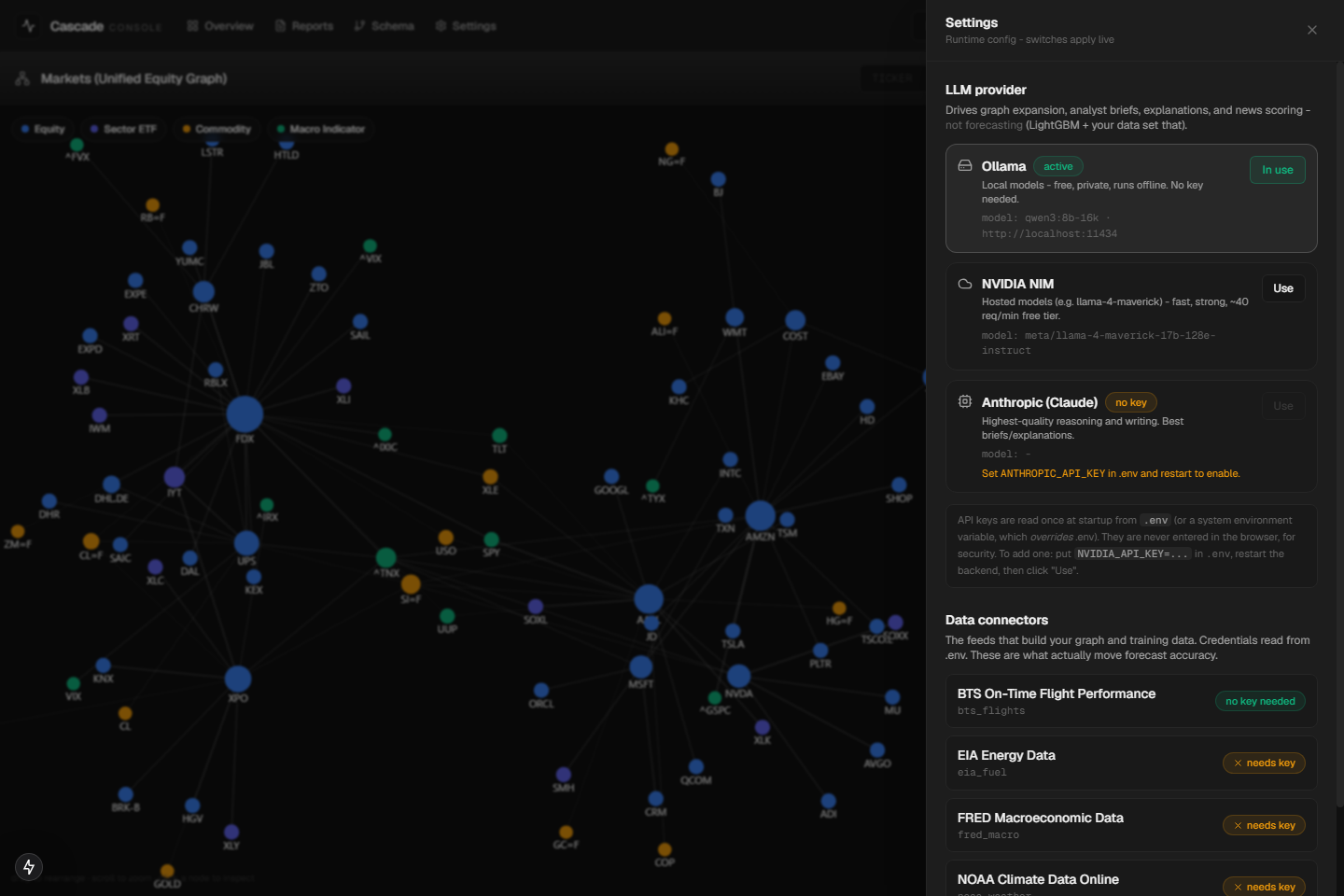Select the AMZN node in the graph
The height and width of the screenshot is (896, 1344).
click(x=760, y=515)
